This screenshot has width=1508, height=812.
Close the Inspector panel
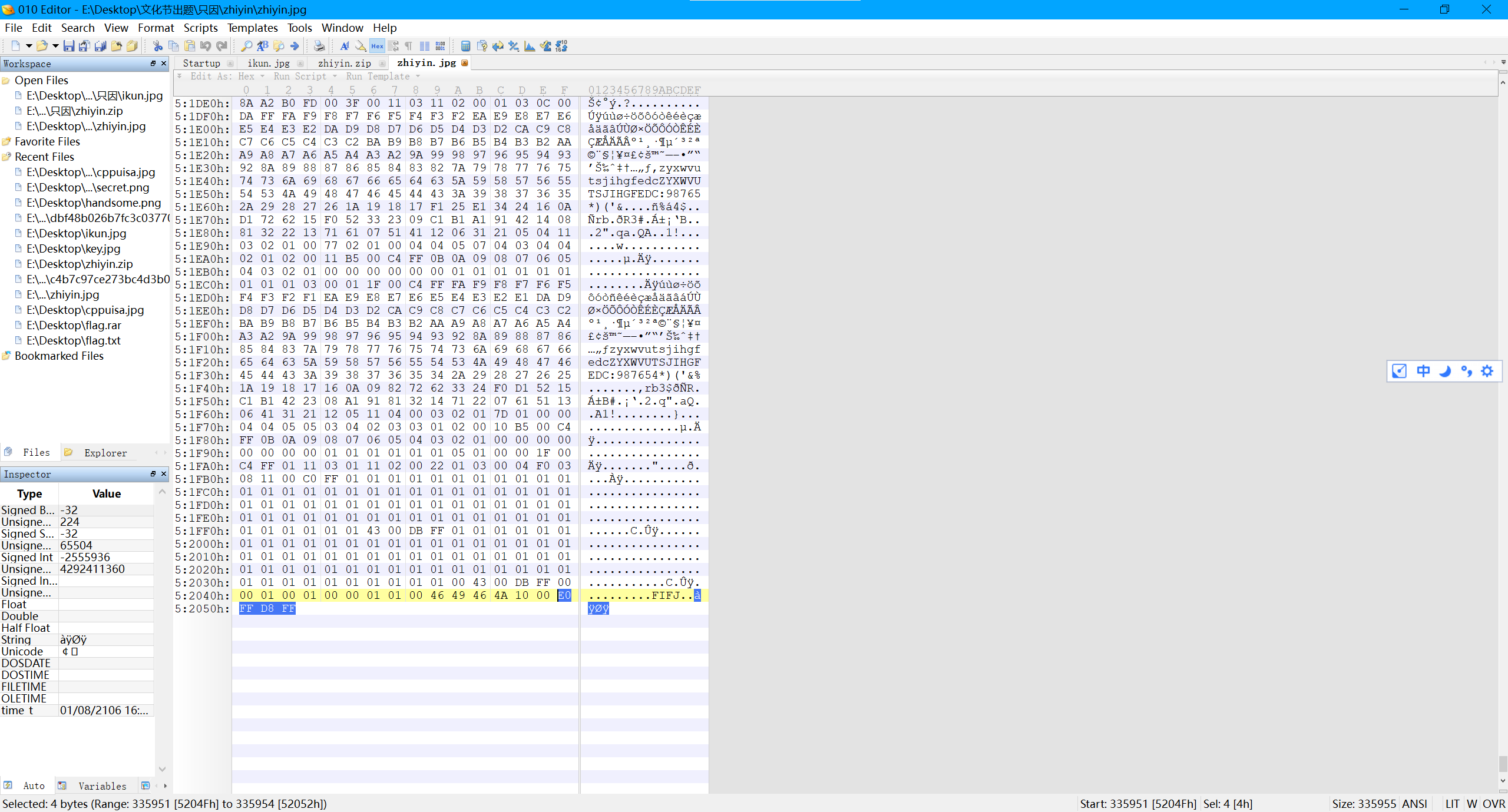[164, 474]
